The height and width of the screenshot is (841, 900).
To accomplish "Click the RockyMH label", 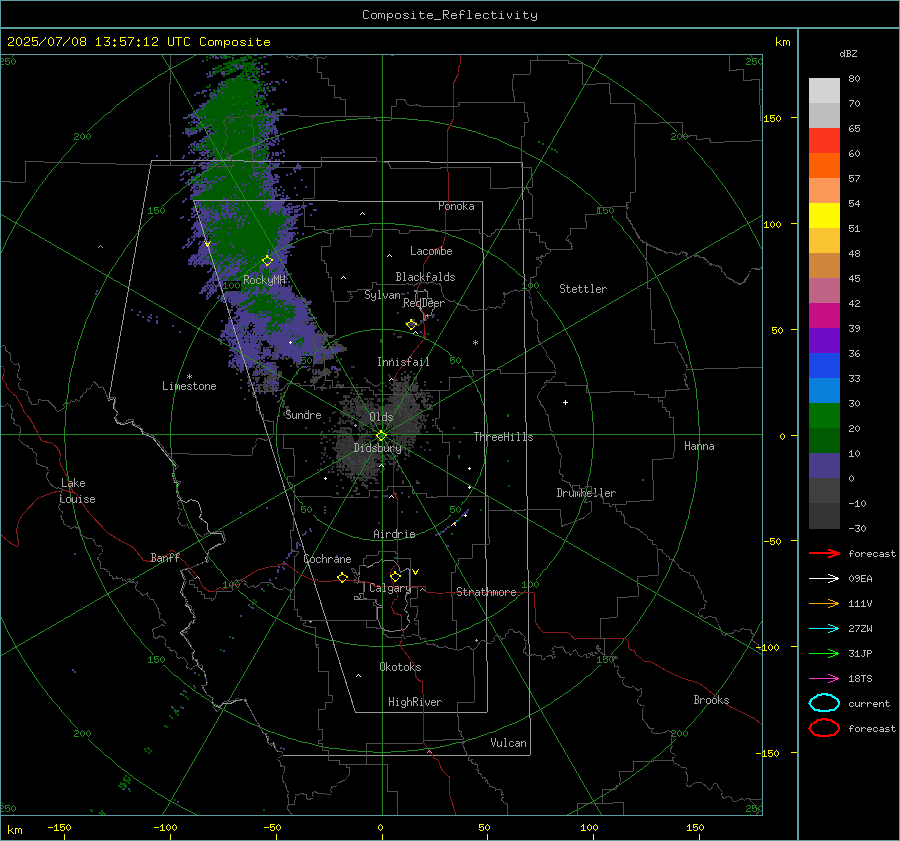I will click(264, 280).
